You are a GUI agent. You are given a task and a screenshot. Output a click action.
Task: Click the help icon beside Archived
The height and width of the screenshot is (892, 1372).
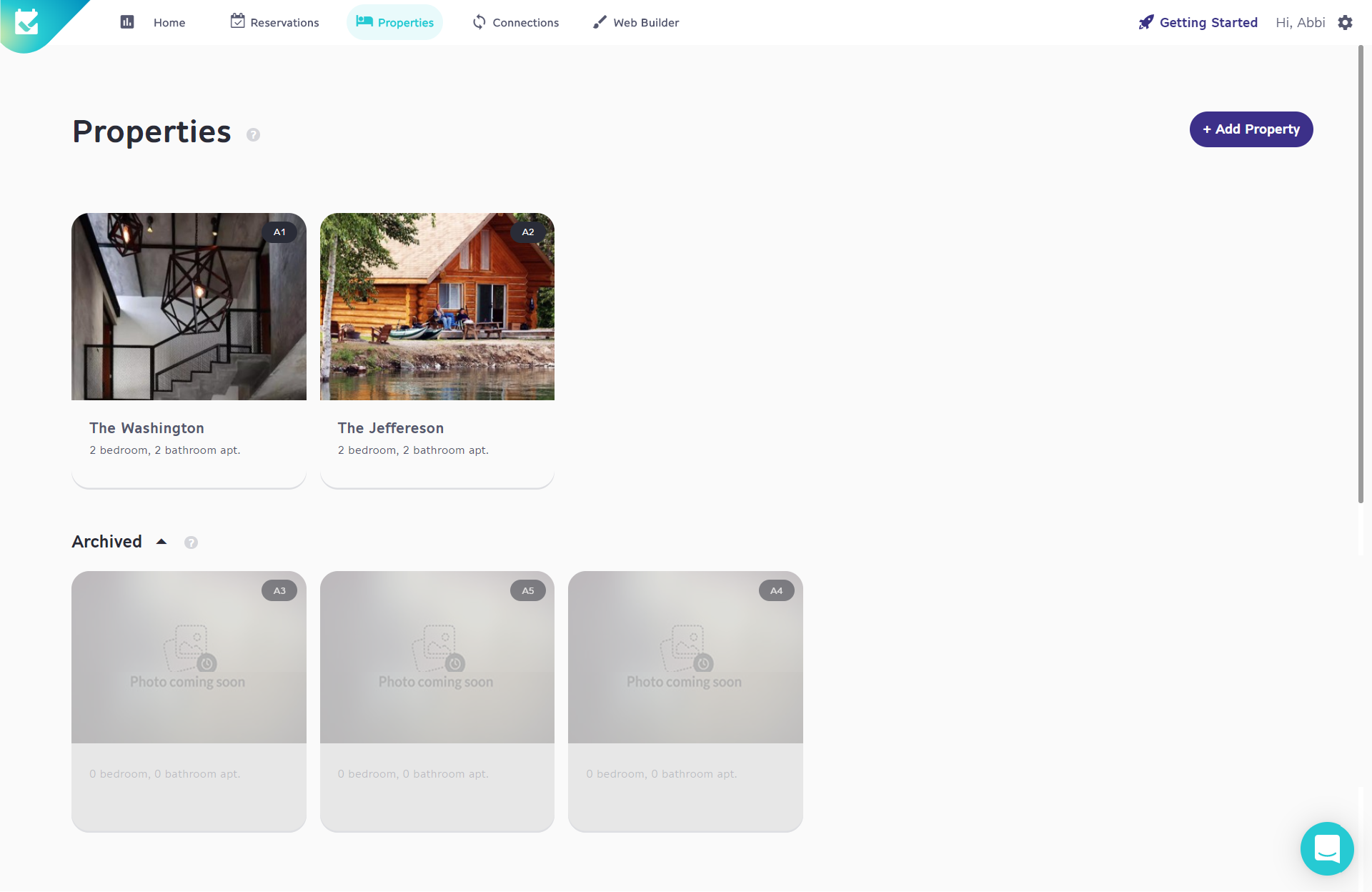coord(191,542)
